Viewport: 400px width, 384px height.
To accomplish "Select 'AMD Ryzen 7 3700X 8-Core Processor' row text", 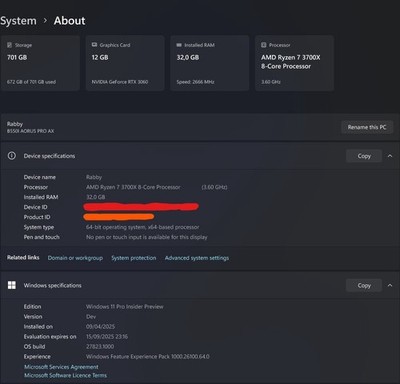I will pos(133,187).
